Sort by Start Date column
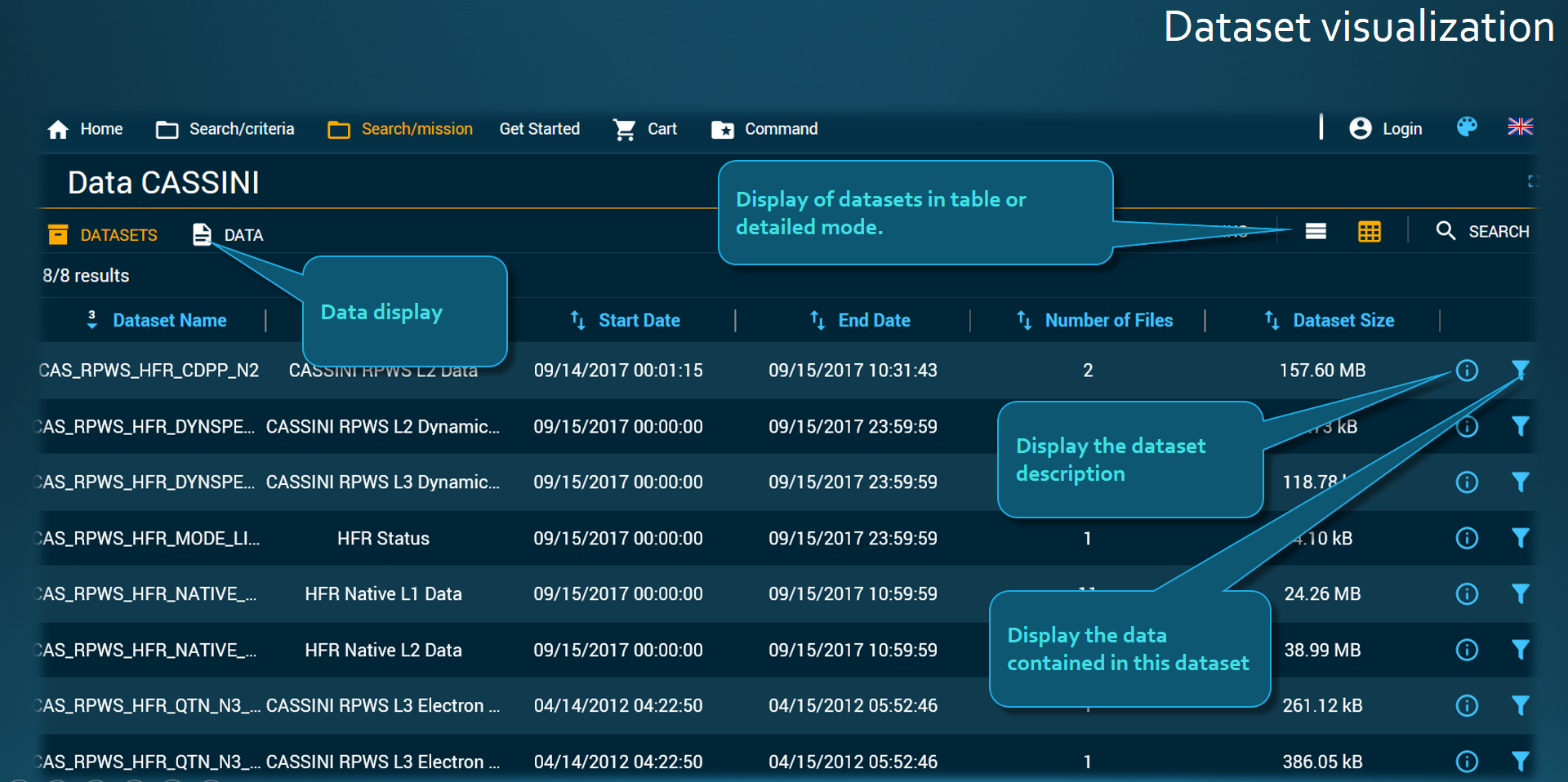Viewport: 1568px width, 782px height. pyautogui.click(x=626, y=320)
